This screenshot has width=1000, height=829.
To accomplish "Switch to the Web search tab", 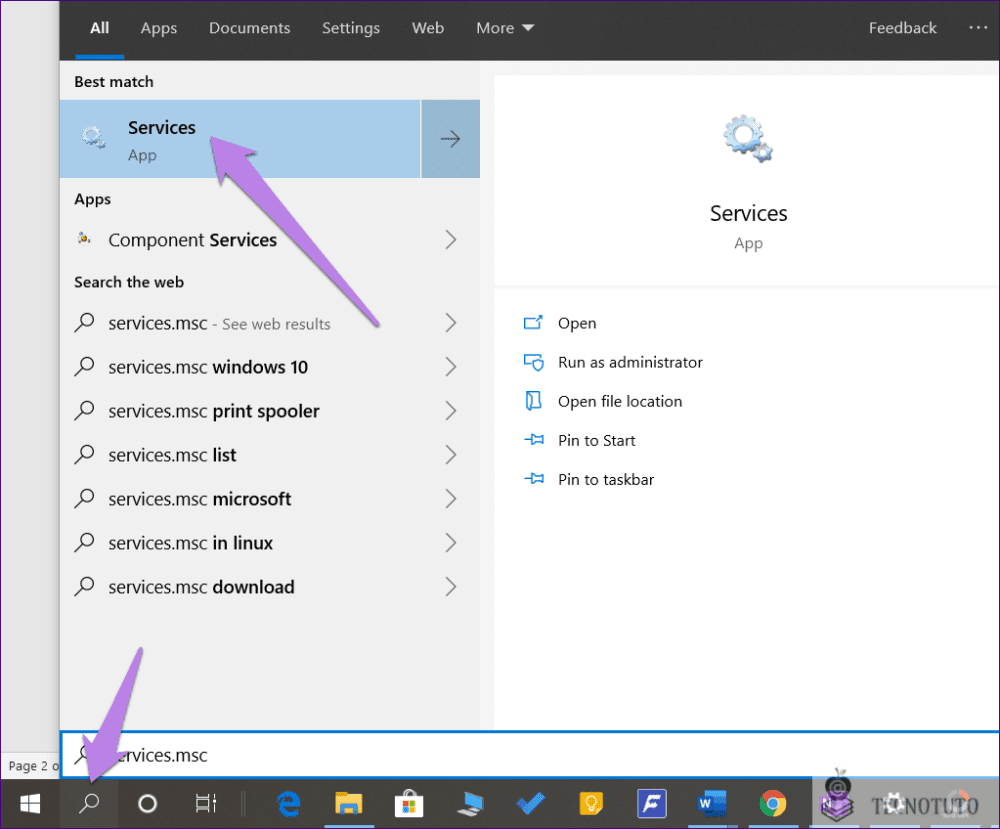I will click(x=428, y=28).
